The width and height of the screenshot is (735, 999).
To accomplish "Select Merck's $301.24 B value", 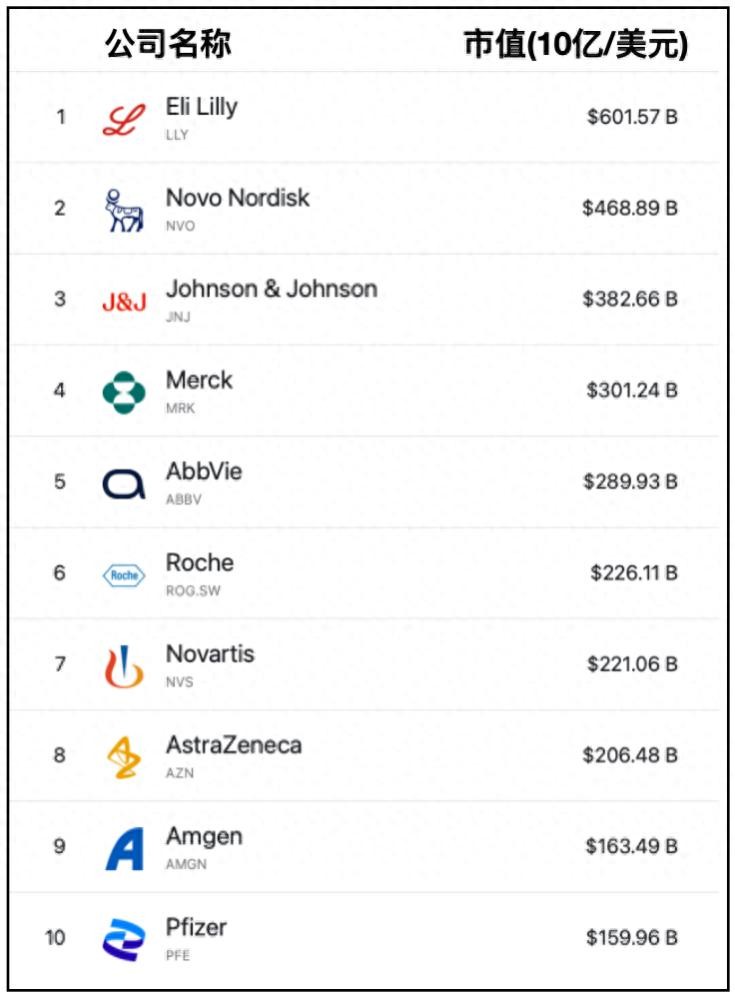I will tap(632, 390).
